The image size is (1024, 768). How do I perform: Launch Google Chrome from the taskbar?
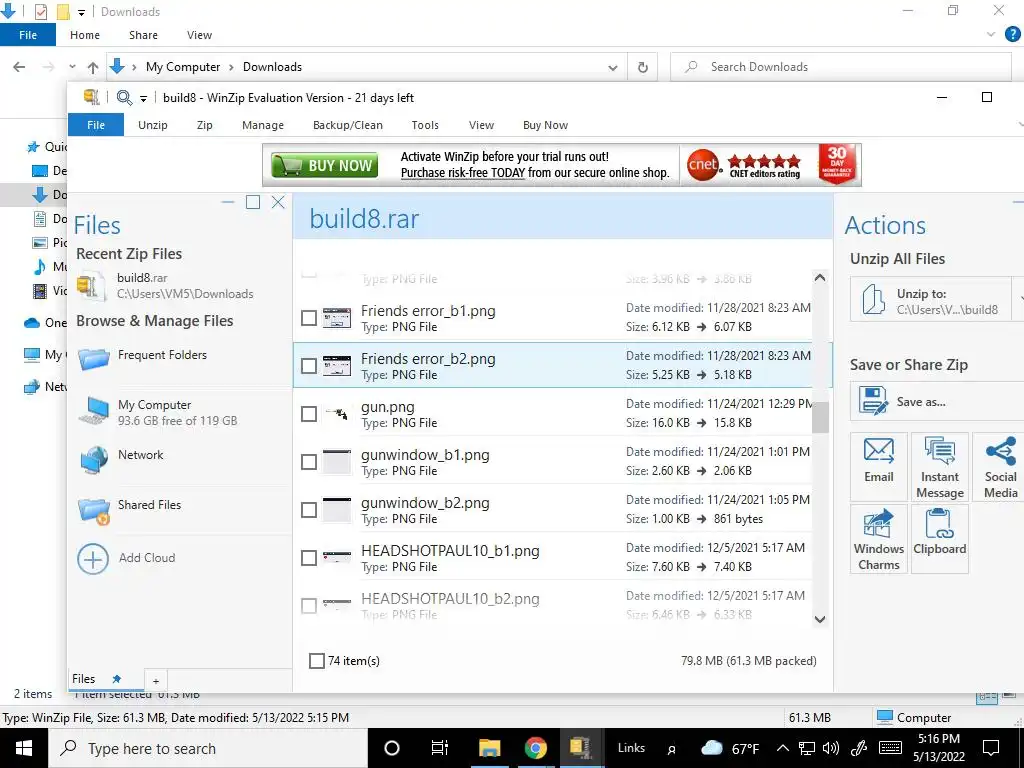535,748
